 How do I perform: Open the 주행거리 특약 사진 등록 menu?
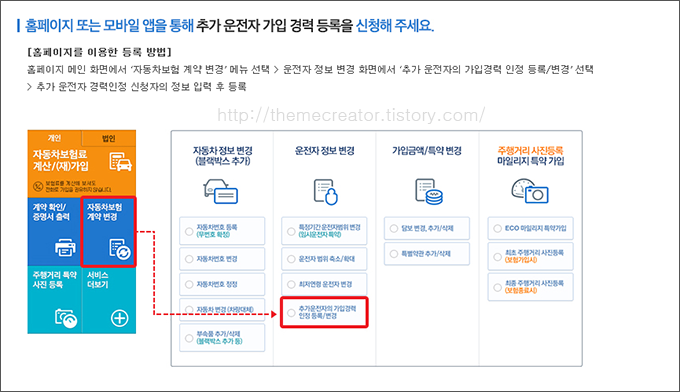55,300
